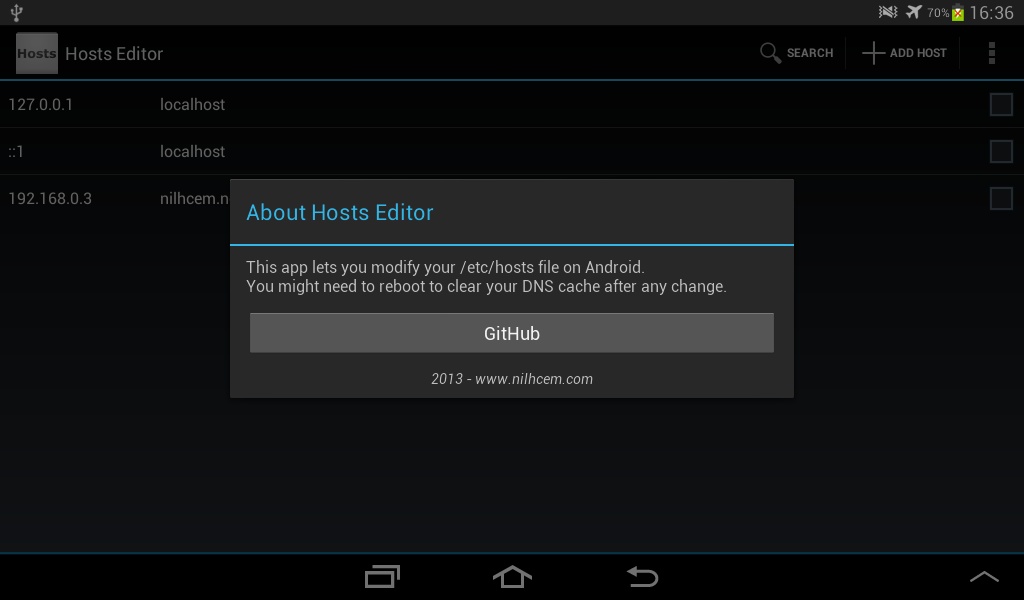1024x600 pixels.
Task: Tap the muted sound status icon
Action: click(x=888, y=12)
